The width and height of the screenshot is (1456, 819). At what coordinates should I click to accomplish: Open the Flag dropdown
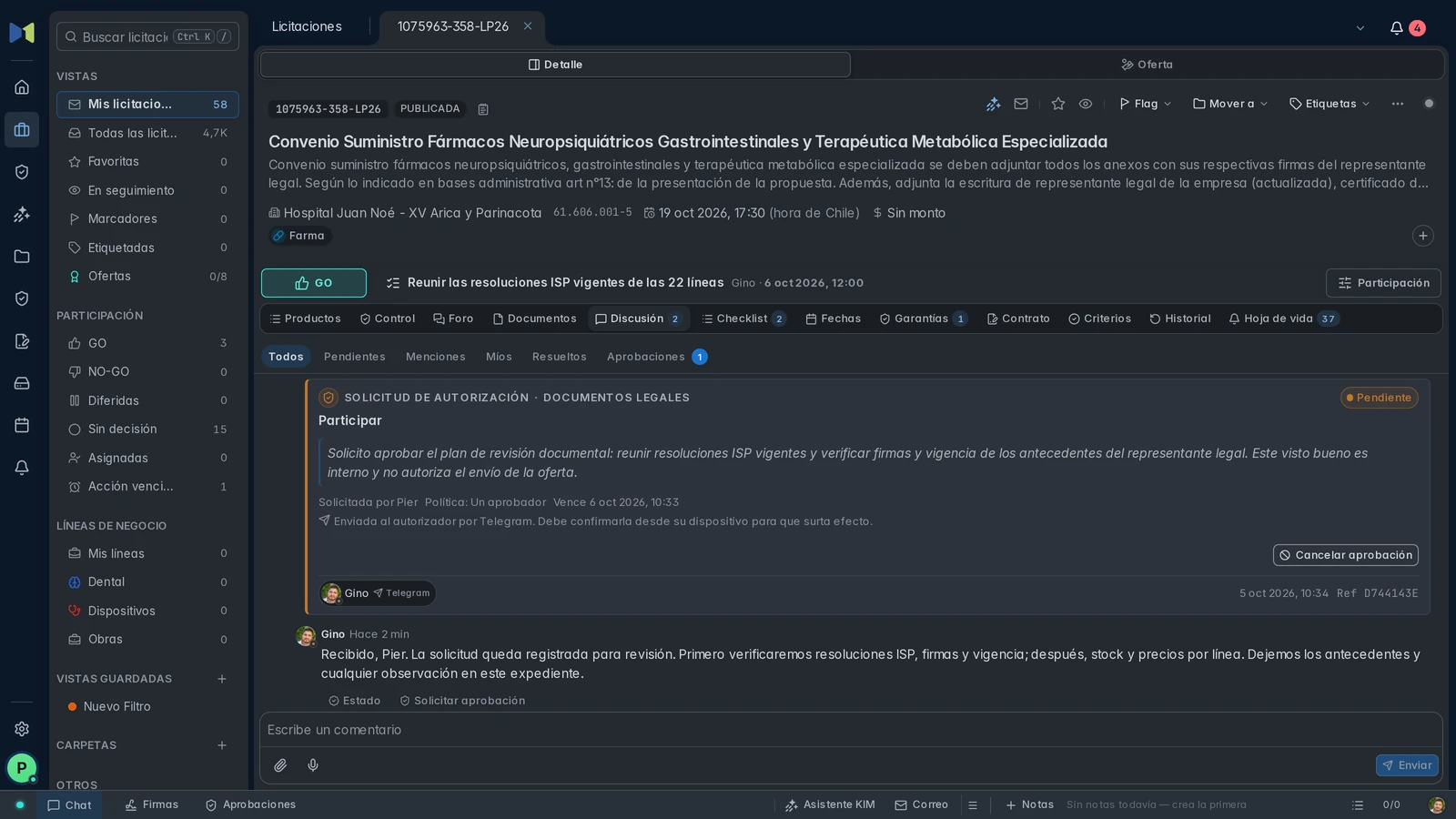(x=1145, y=104)
